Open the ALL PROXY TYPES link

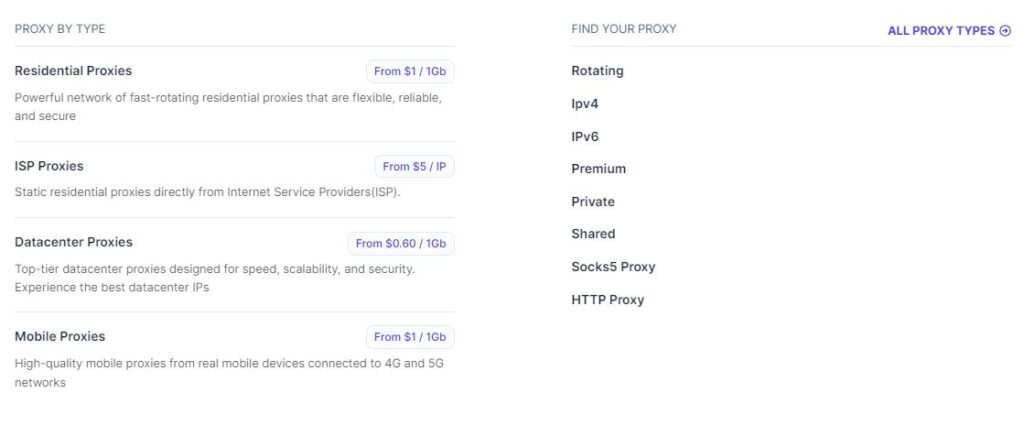[x=948, y=31]
